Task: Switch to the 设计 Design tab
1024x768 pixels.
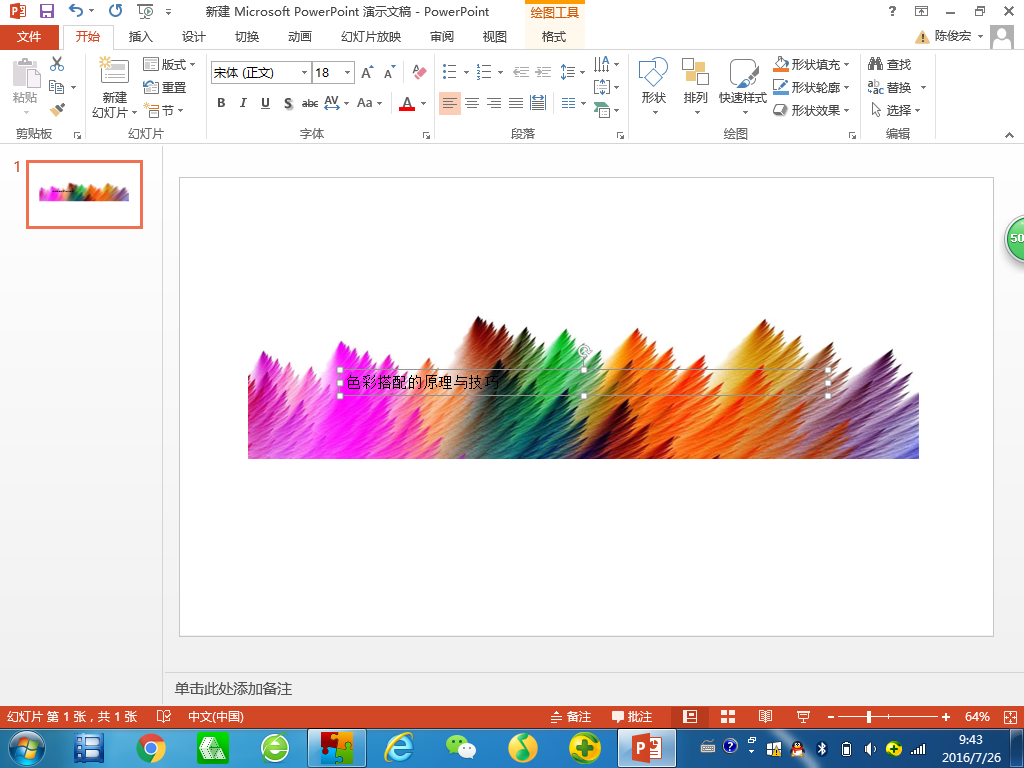Action: pos(193,37)
